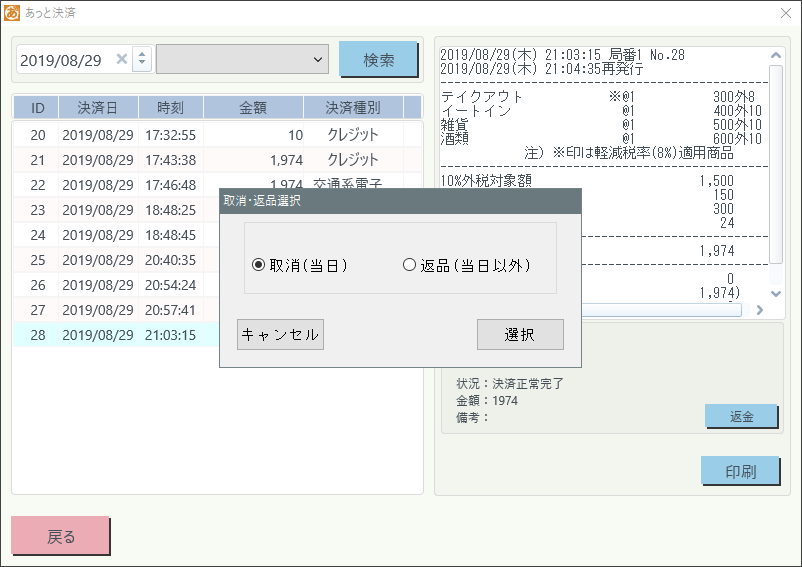Viewport: 802px width, 567px height.
Task: Sort by the 決済日 column header
Action: [97, 108]
